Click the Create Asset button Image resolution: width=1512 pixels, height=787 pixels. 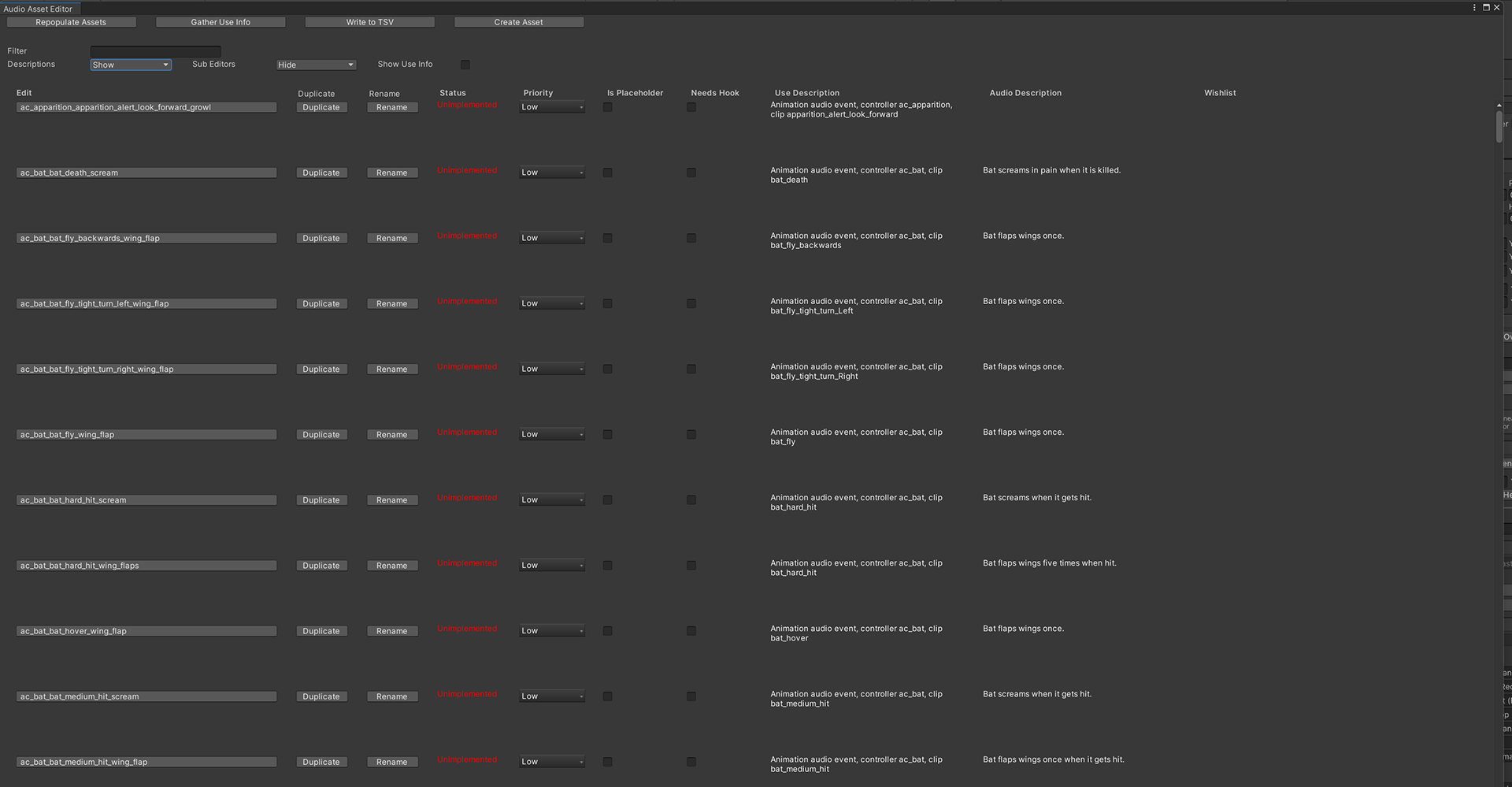click(518, 22)
